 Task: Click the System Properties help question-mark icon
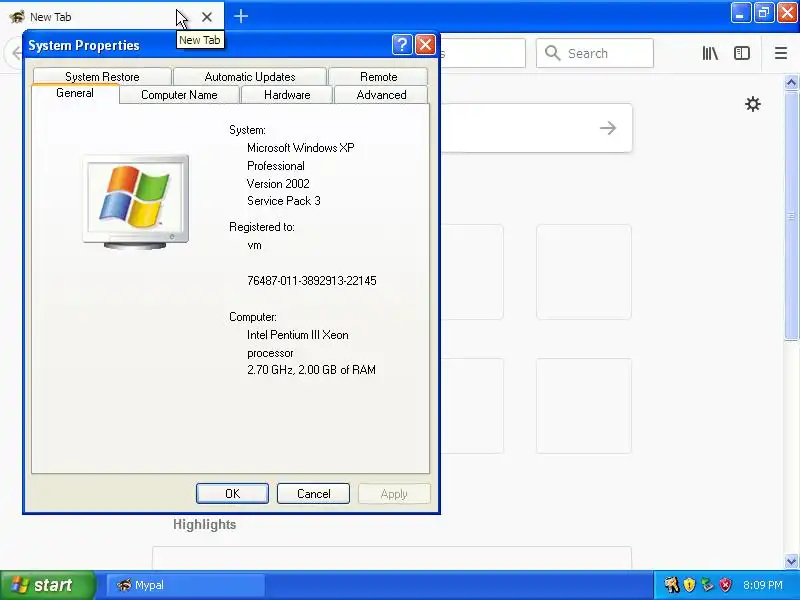(x=402, y=45)
